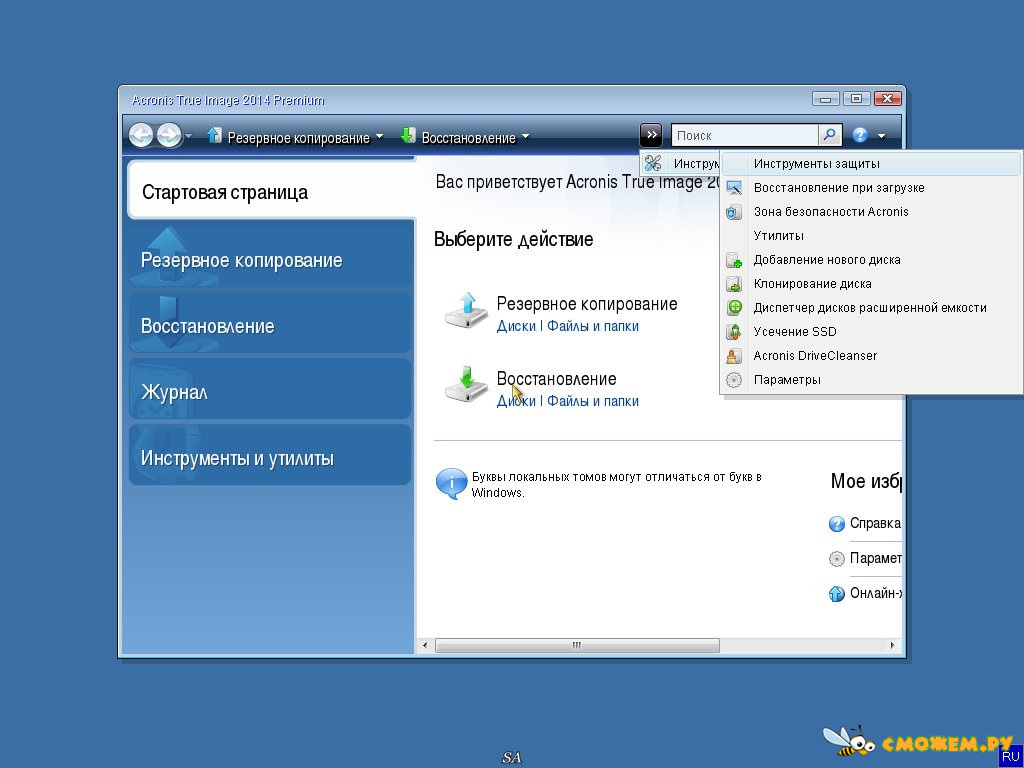Select Восстановление при загрузке menu item

871,188
